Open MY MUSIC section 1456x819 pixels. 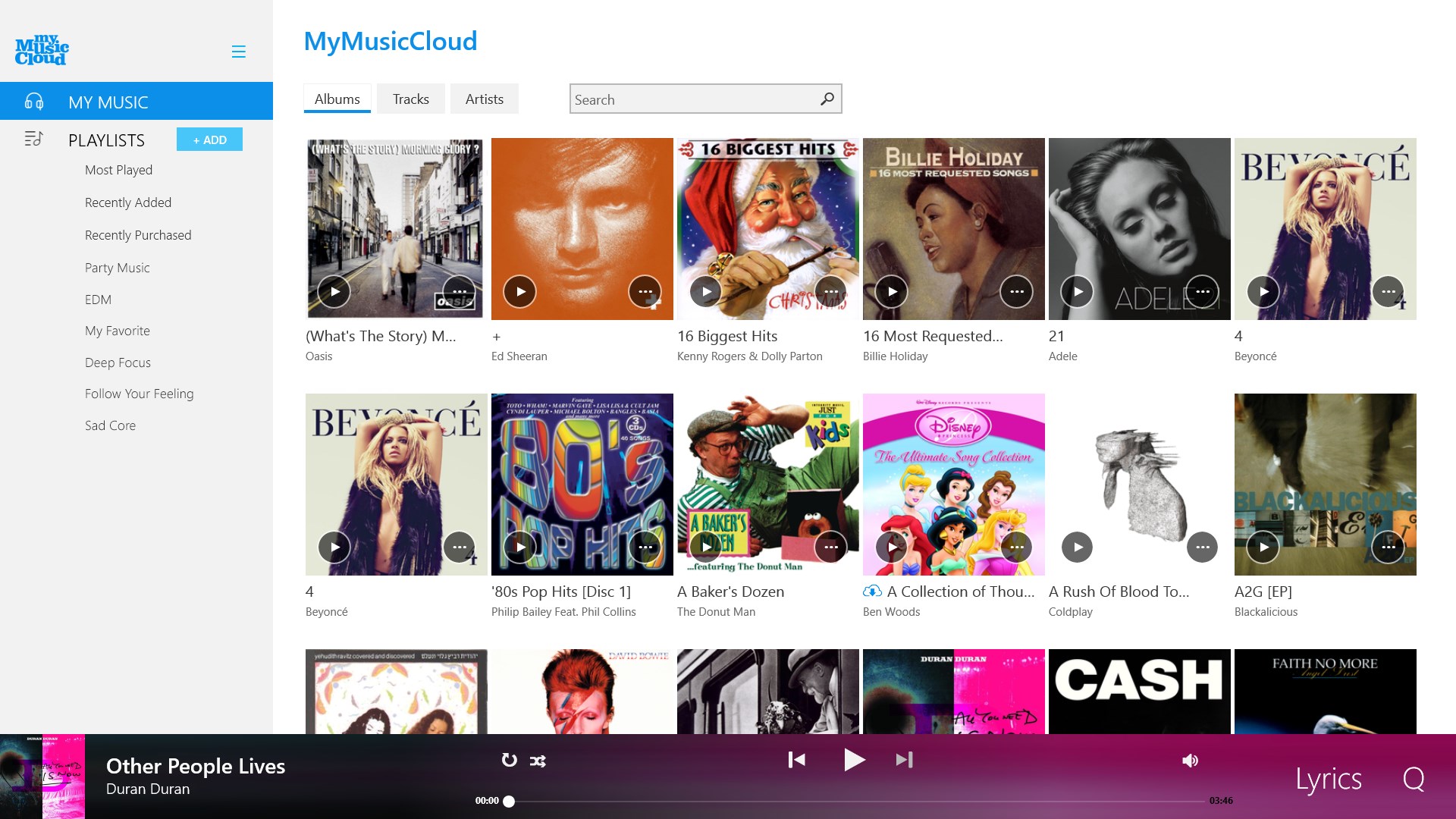[136, 101]
